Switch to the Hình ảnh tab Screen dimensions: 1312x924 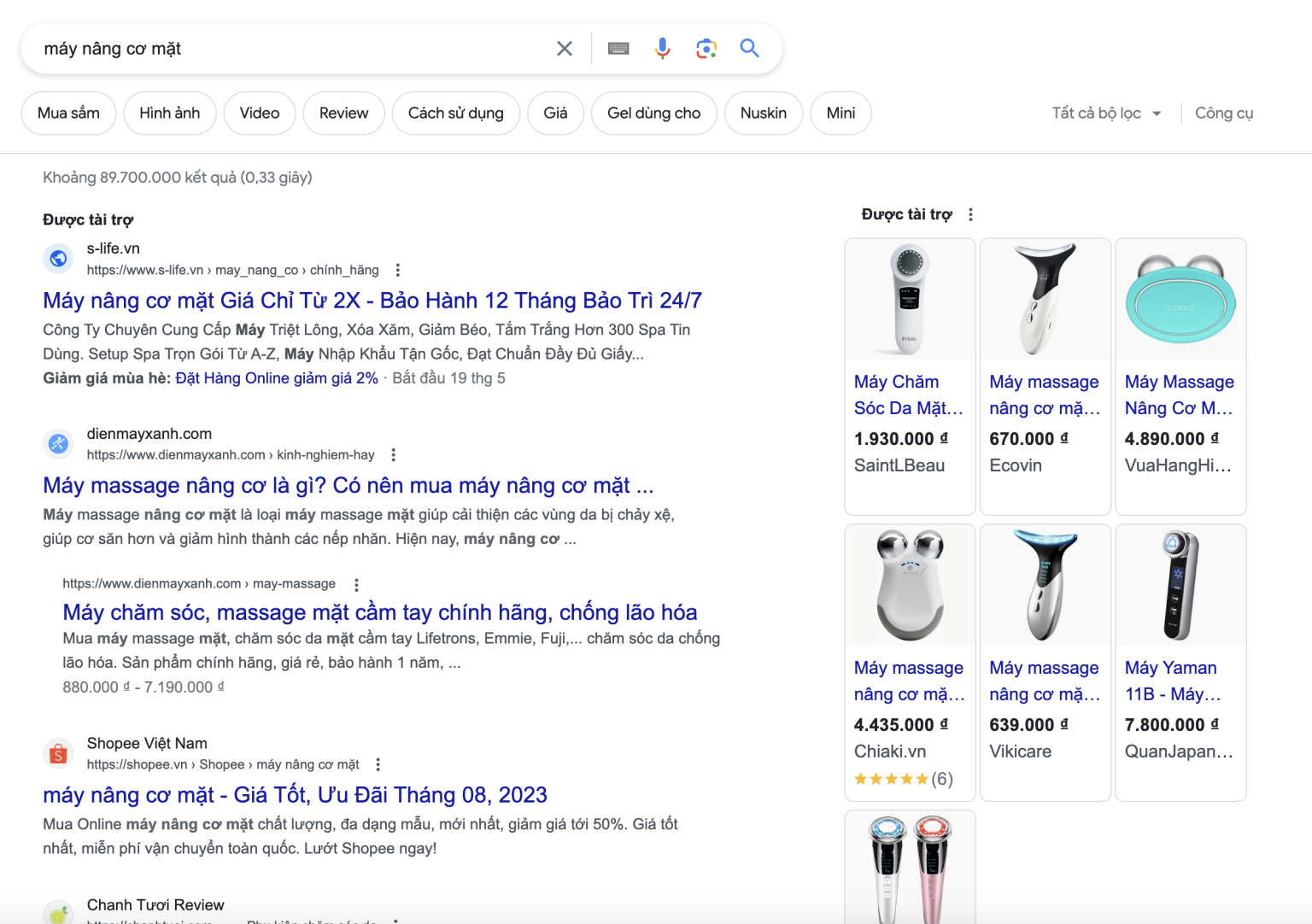tap(169, 113)
